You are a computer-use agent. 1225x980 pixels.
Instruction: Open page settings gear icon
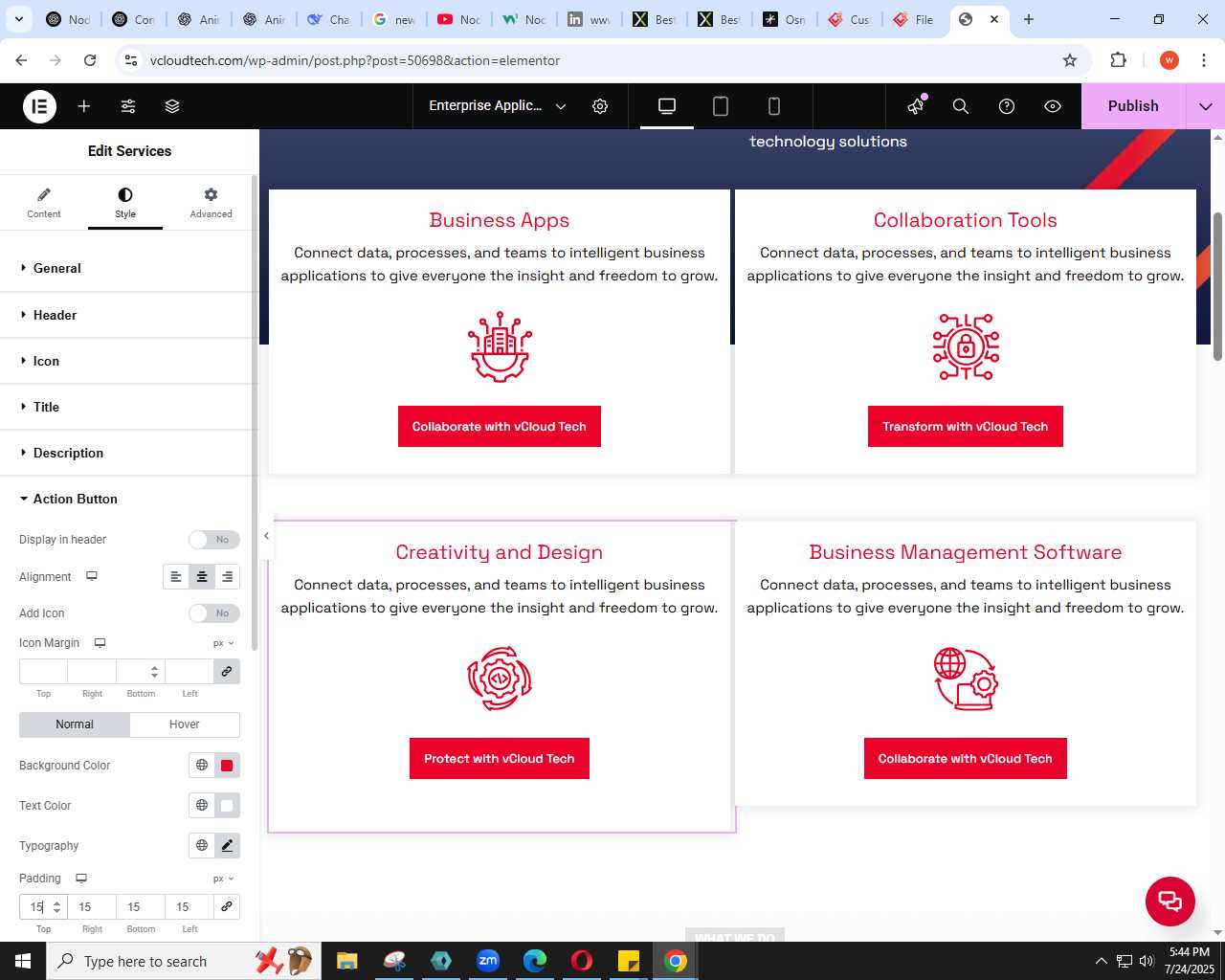click(600, 106)
